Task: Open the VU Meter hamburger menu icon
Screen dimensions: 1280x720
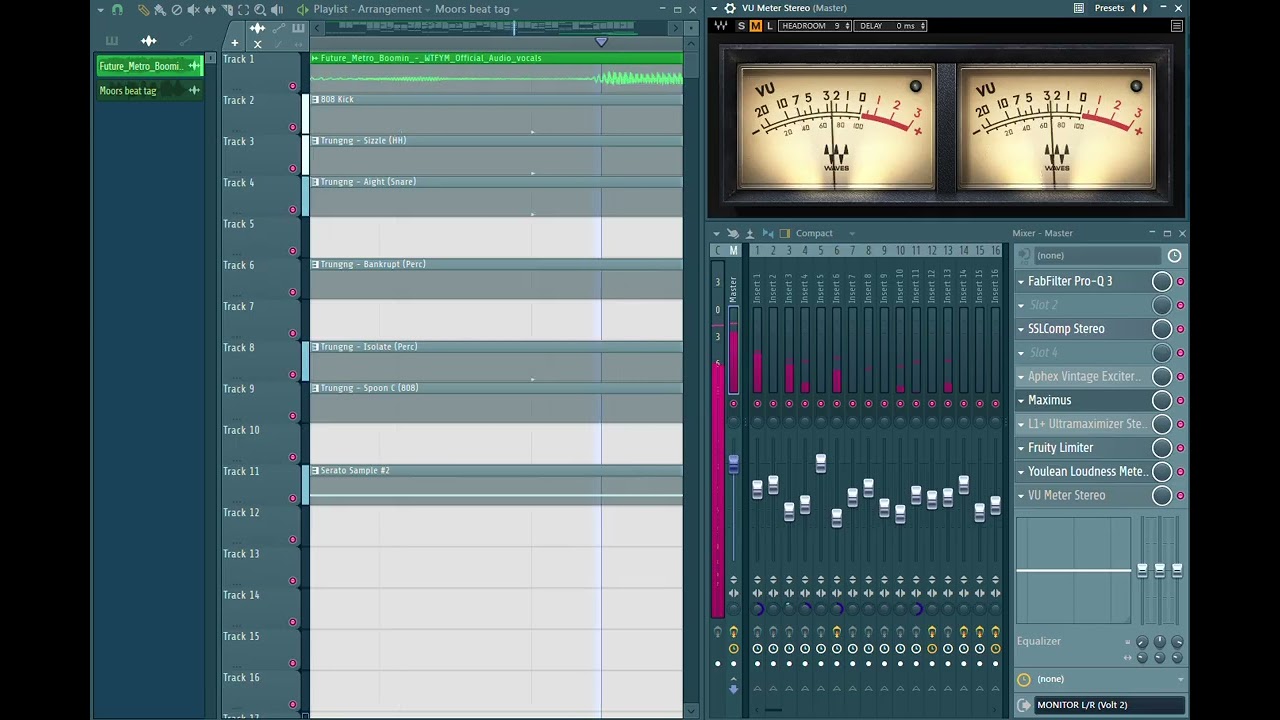Action: click(1176, 26)
